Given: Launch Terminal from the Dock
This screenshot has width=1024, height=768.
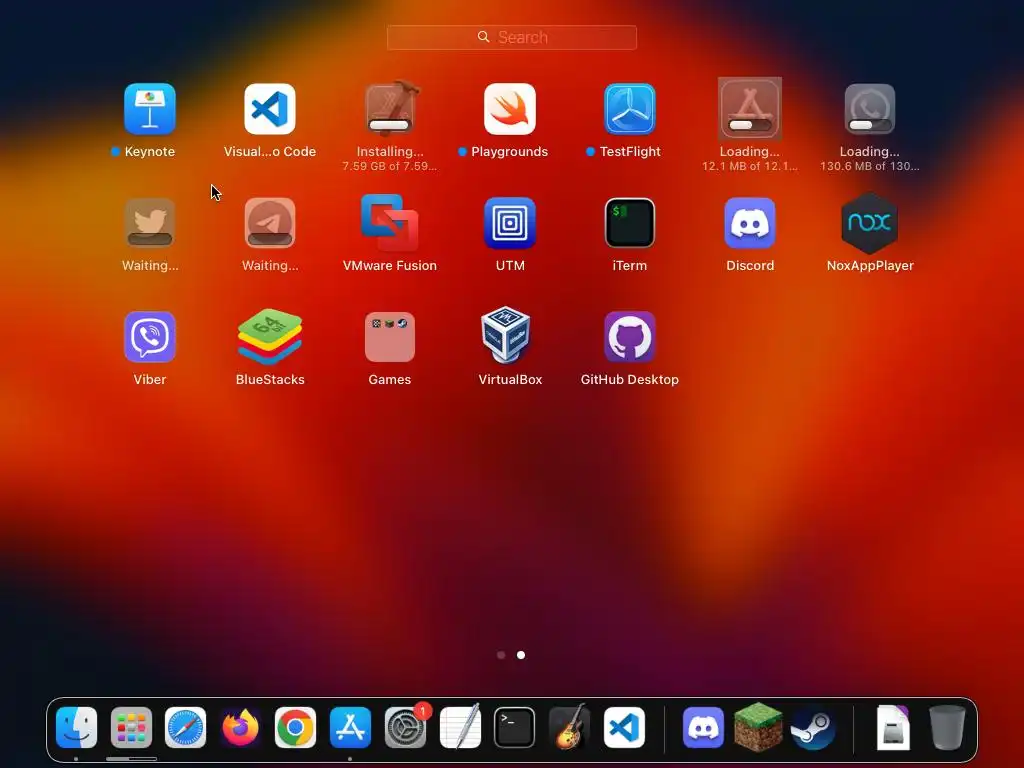Looking at the screenshot, I should 515,728.
